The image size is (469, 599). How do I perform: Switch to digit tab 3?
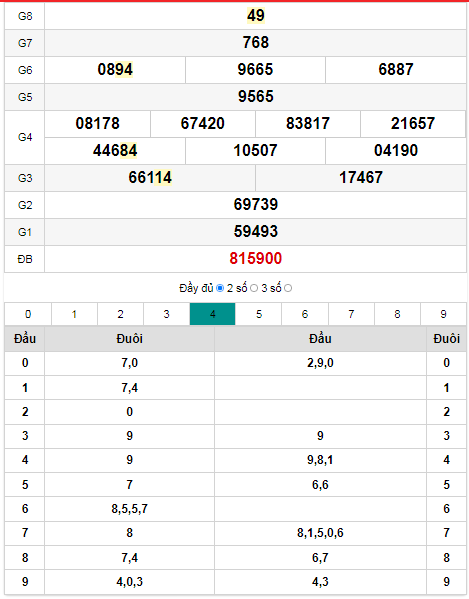click(167, 314)
